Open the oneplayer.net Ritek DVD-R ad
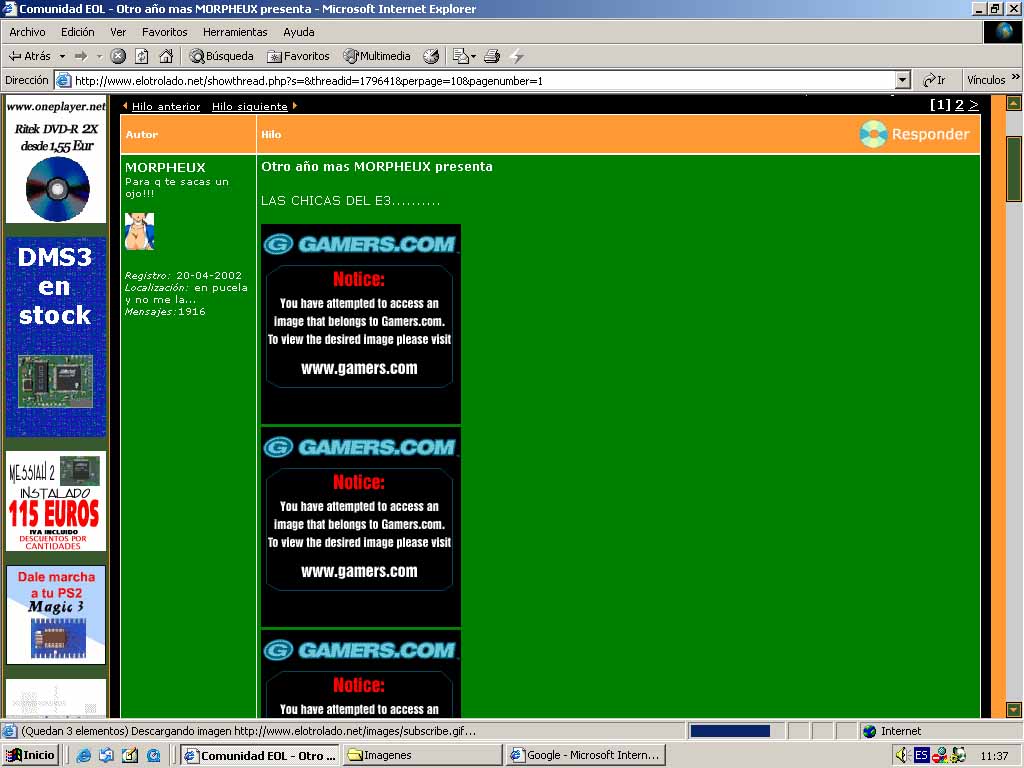The image size is (1024, 768). (56, 160)
